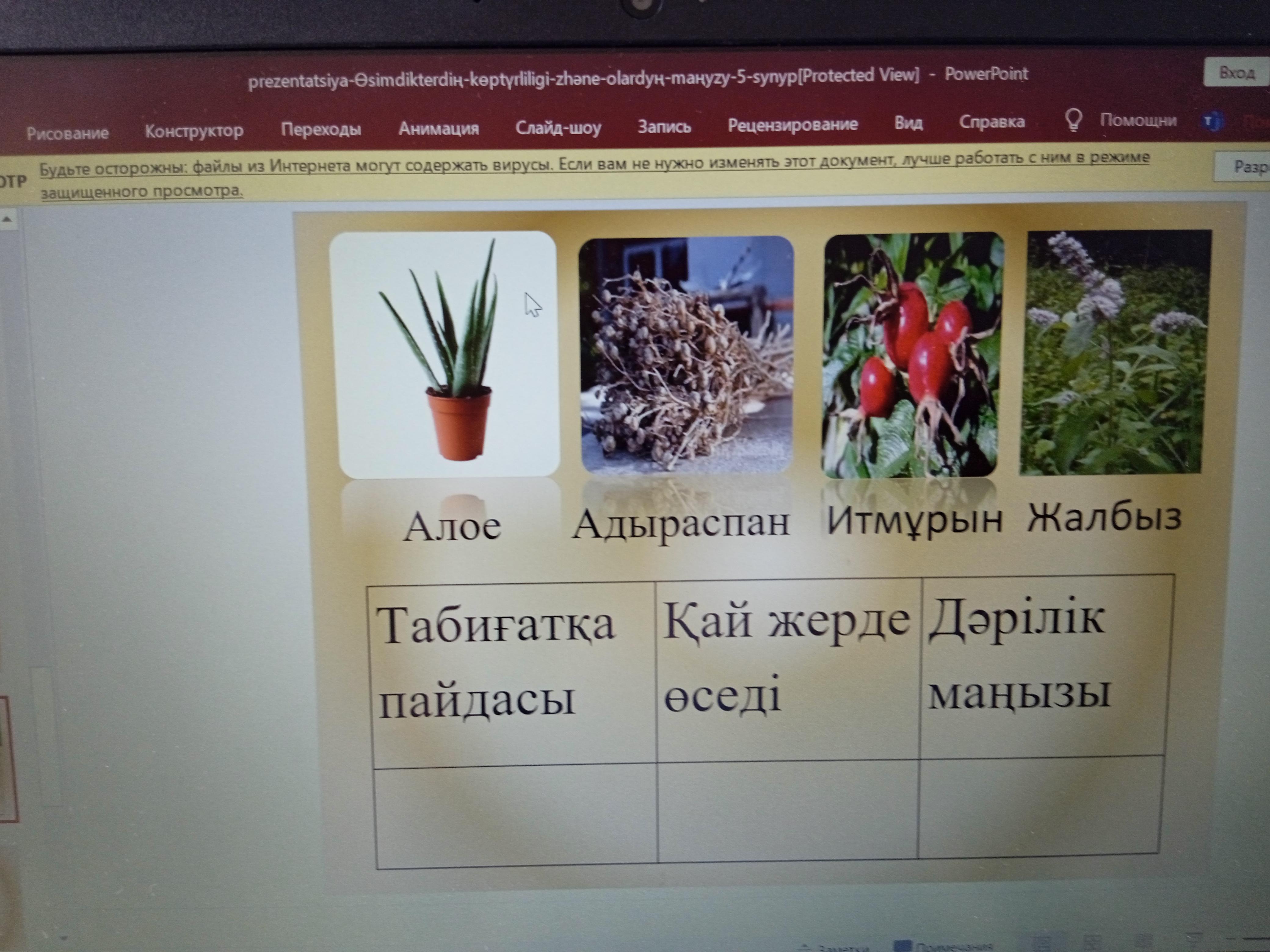This screenshot has height=952, width=1270.
Task: Click the Вход sign-in button
Action: click(x=1237, y=73)
